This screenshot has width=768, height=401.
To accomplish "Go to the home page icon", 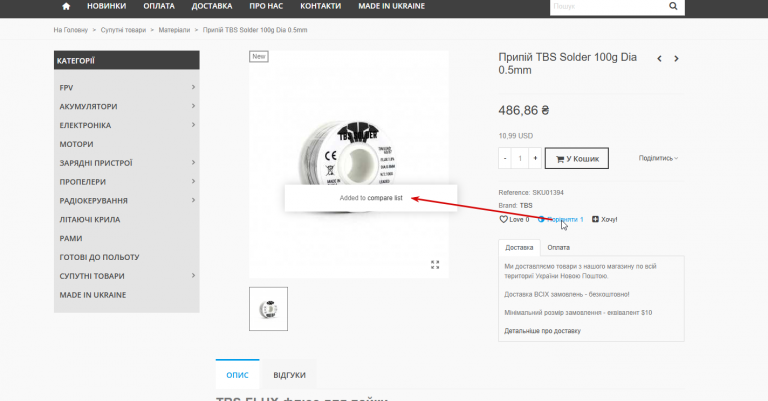I will 66,6.
